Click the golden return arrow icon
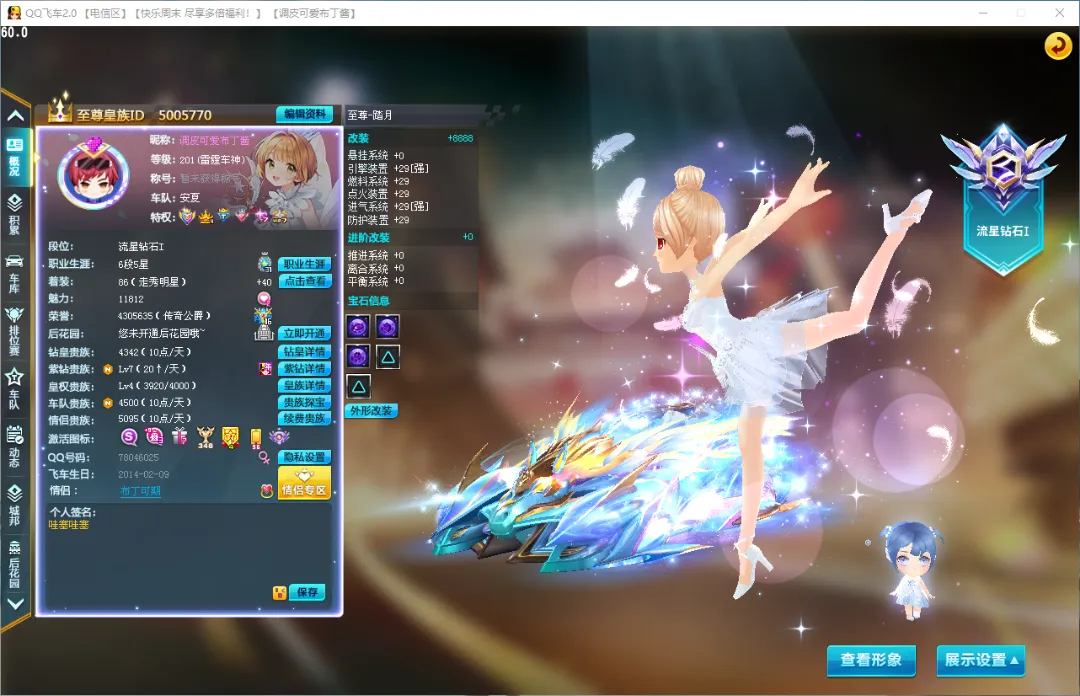Viewport: 1080px width, 696px height. coord(1057,46)
